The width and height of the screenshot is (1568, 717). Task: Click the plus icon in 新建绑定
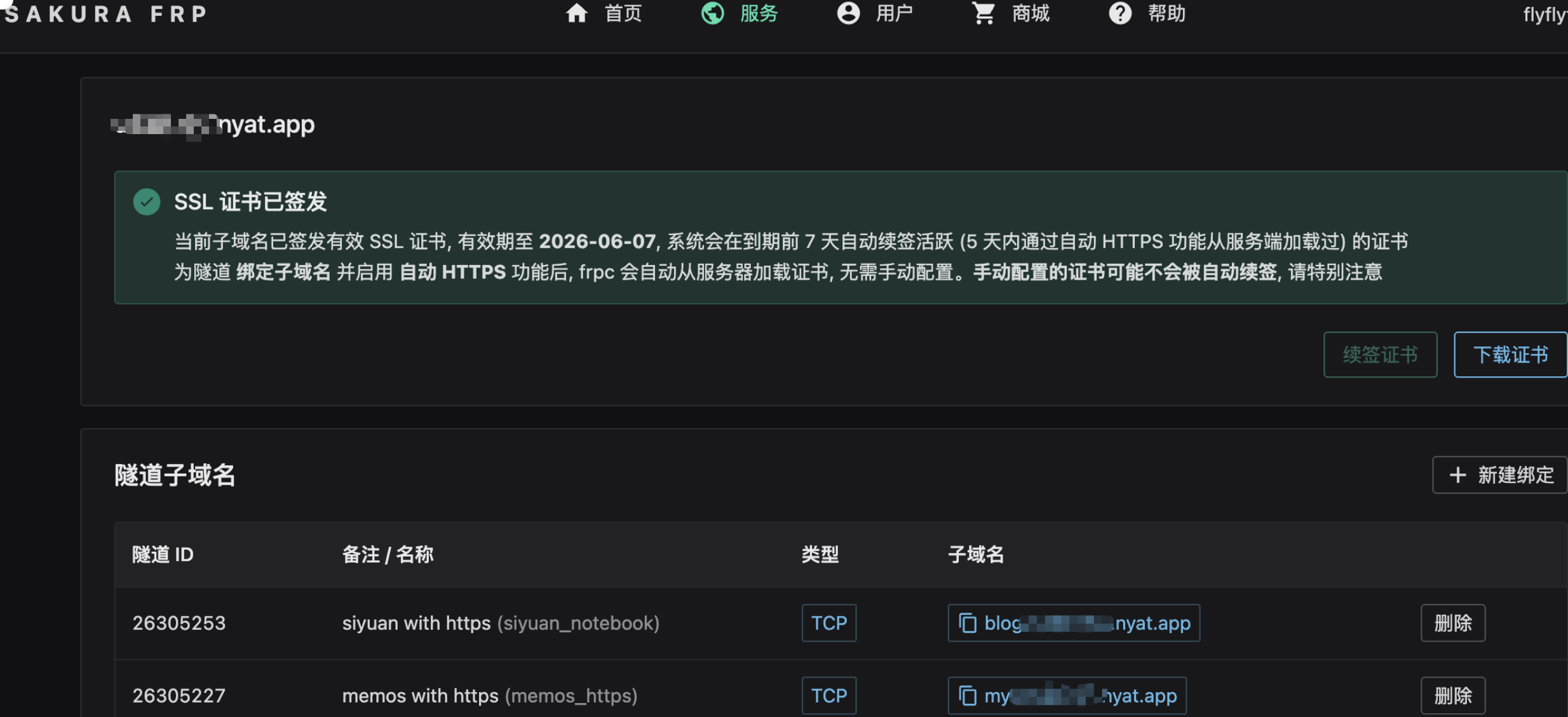[1457, 475]
